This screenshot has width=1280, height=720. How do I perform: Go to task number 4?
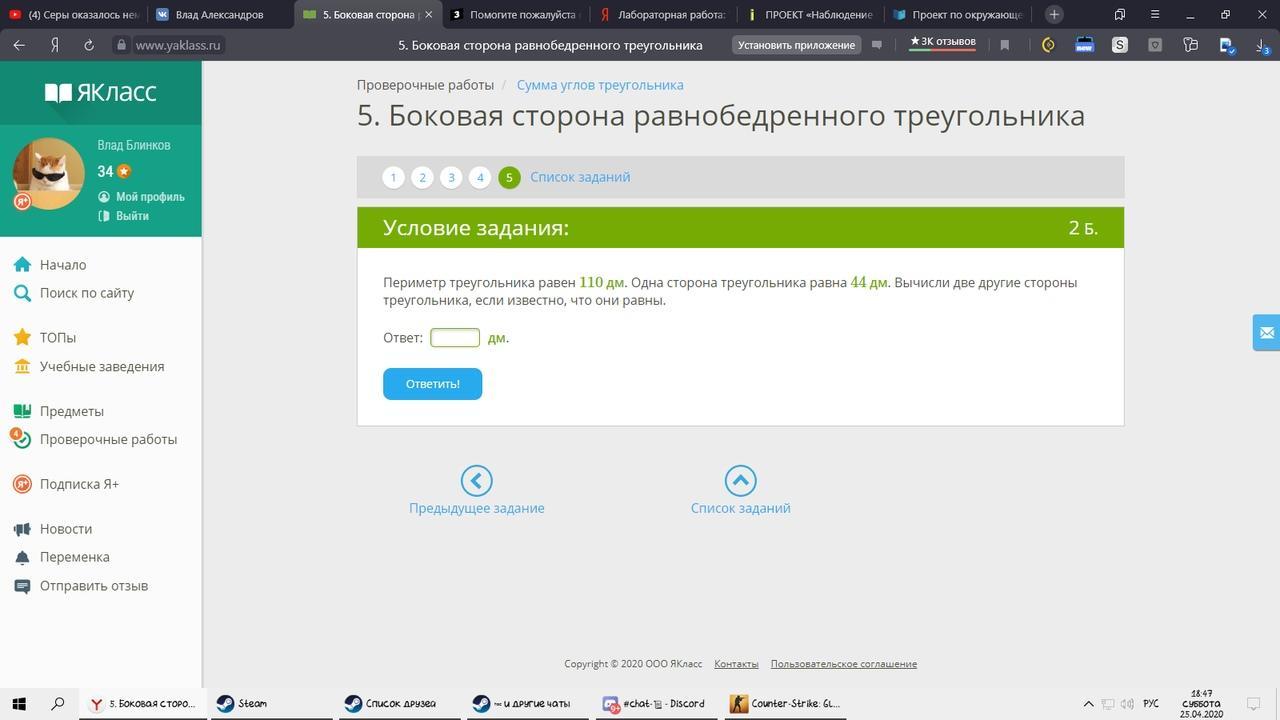click(480, 177)
